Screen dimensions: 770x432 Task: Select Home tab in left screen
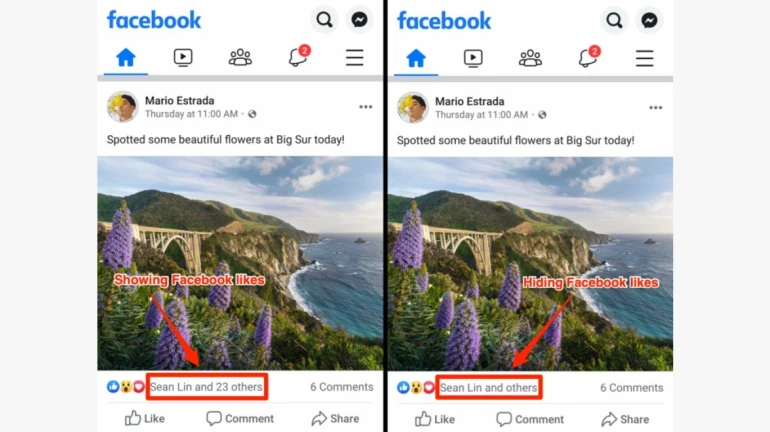pos(126,57)
